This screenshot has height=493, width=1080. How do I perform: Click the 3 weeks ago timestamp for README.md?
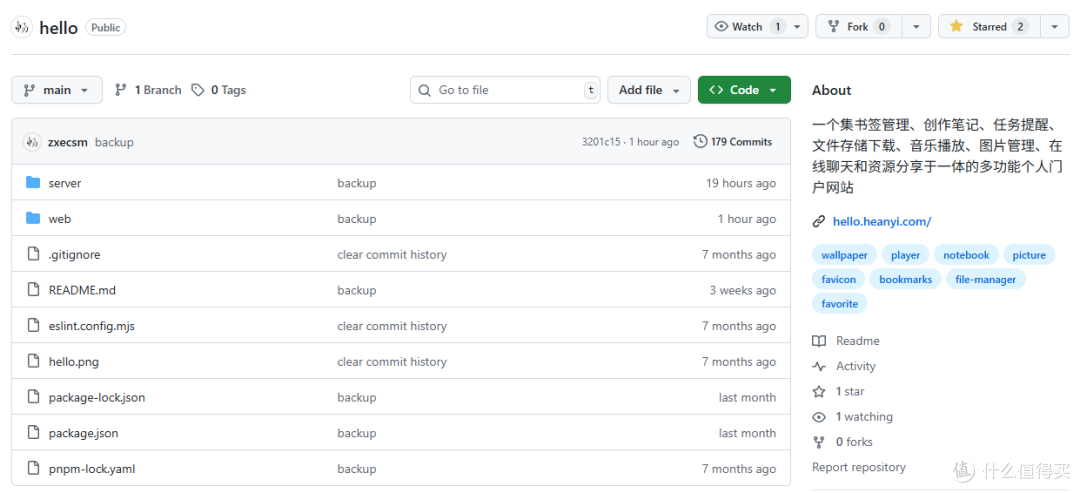(x=742, y=291)
